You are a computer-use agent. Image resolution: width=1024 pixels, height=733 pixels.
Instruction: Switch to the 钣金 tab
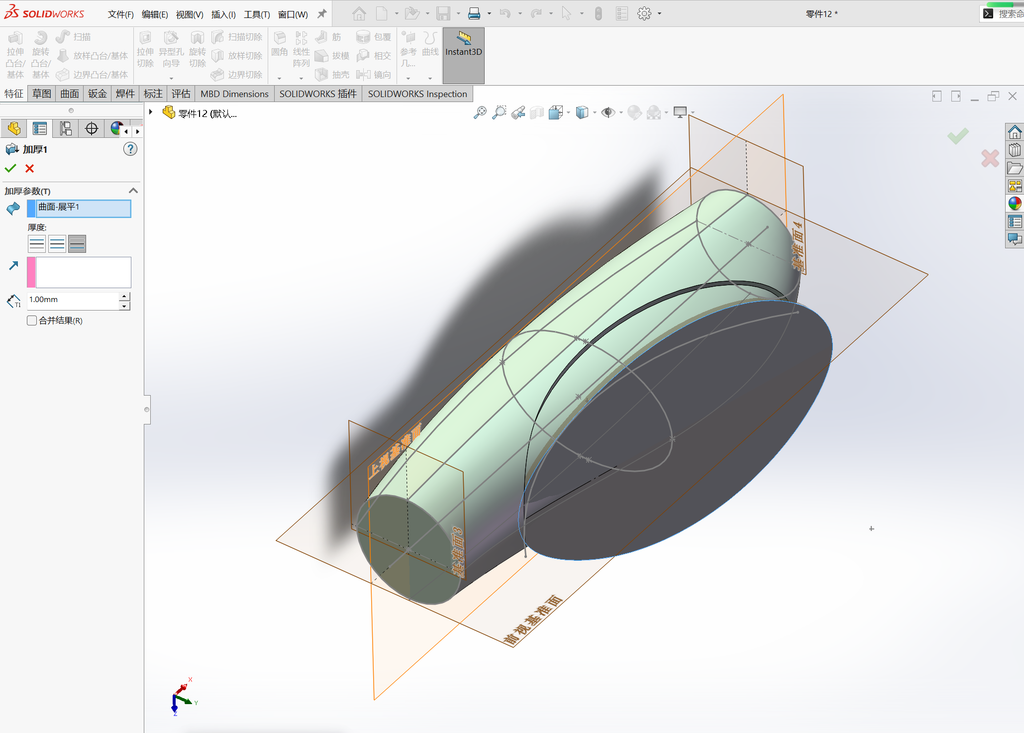[x=97, y=93]
